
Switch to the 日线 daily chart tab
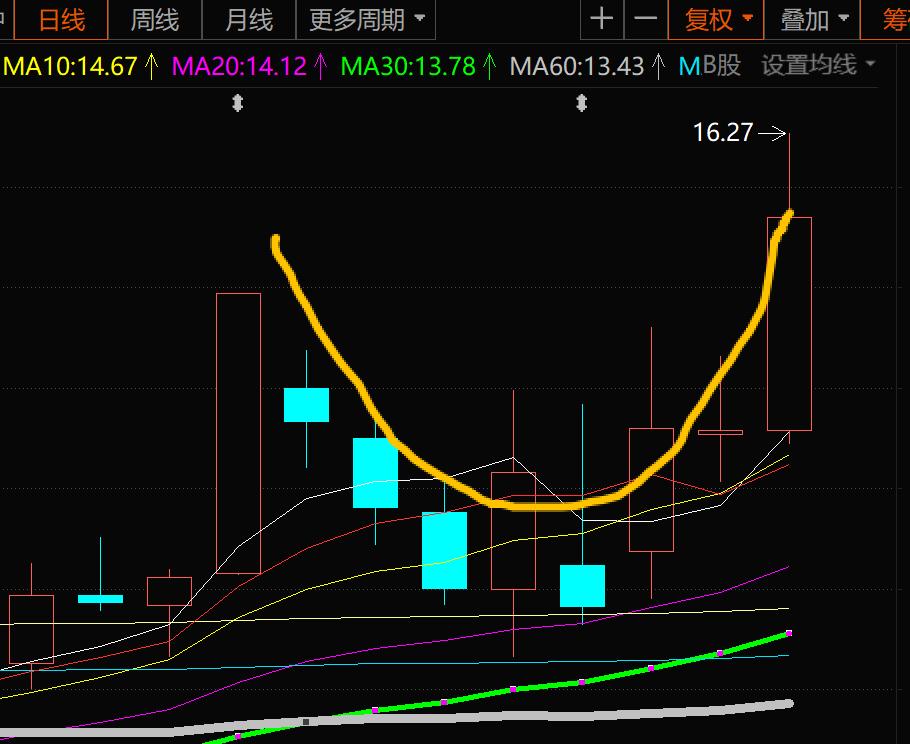click(x=61, y=20)
